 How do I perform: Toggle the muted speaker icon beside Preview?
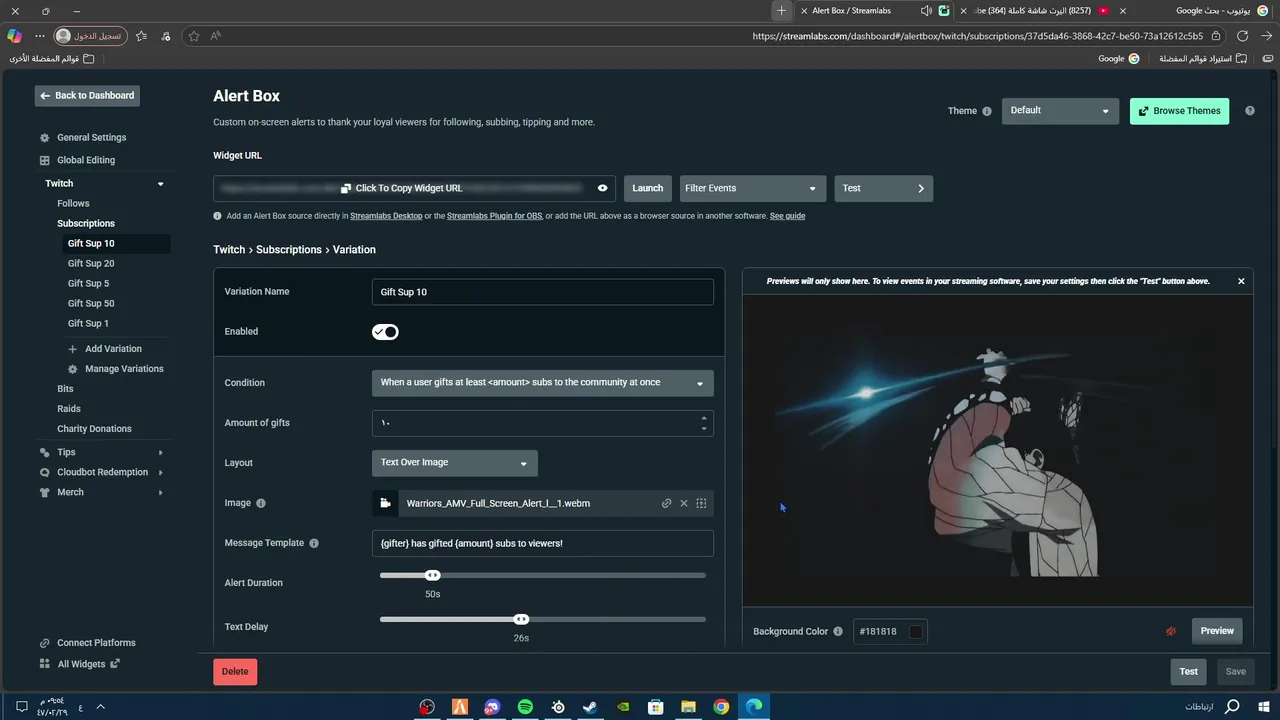1171,631
